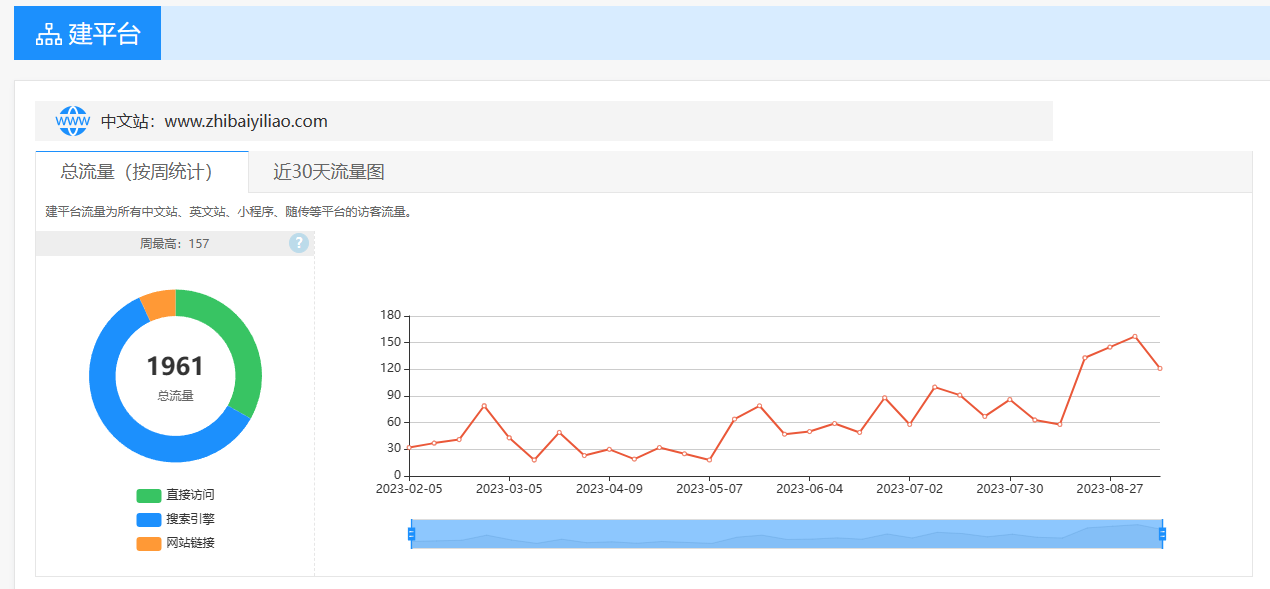Viewport: 1270px width, 589px height.
Task: Click the first data point on 2023-02-05
Action: (x=410, y=447)
